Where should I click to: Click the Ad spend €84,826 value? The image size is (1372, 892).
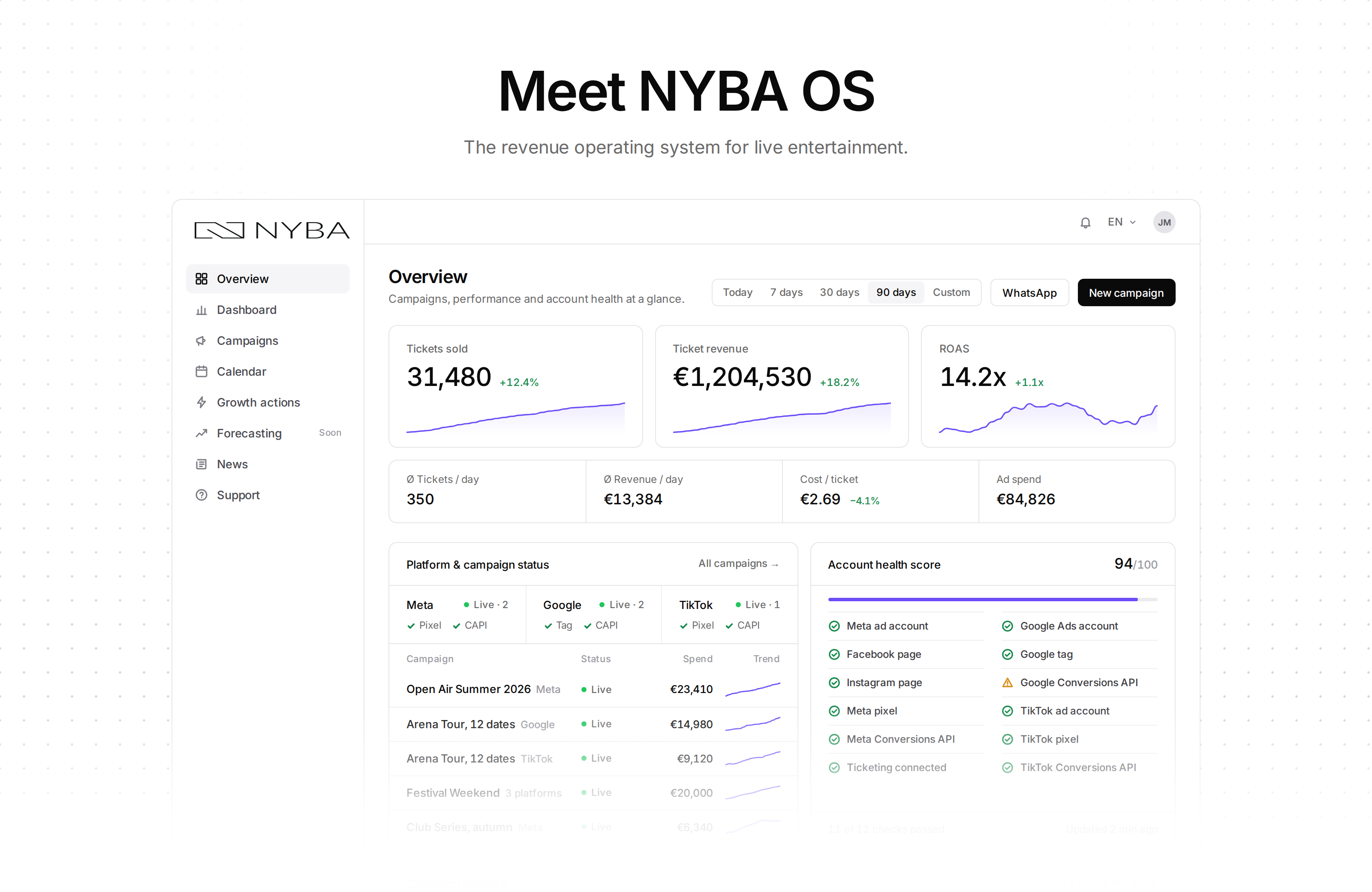[1026, 499]
